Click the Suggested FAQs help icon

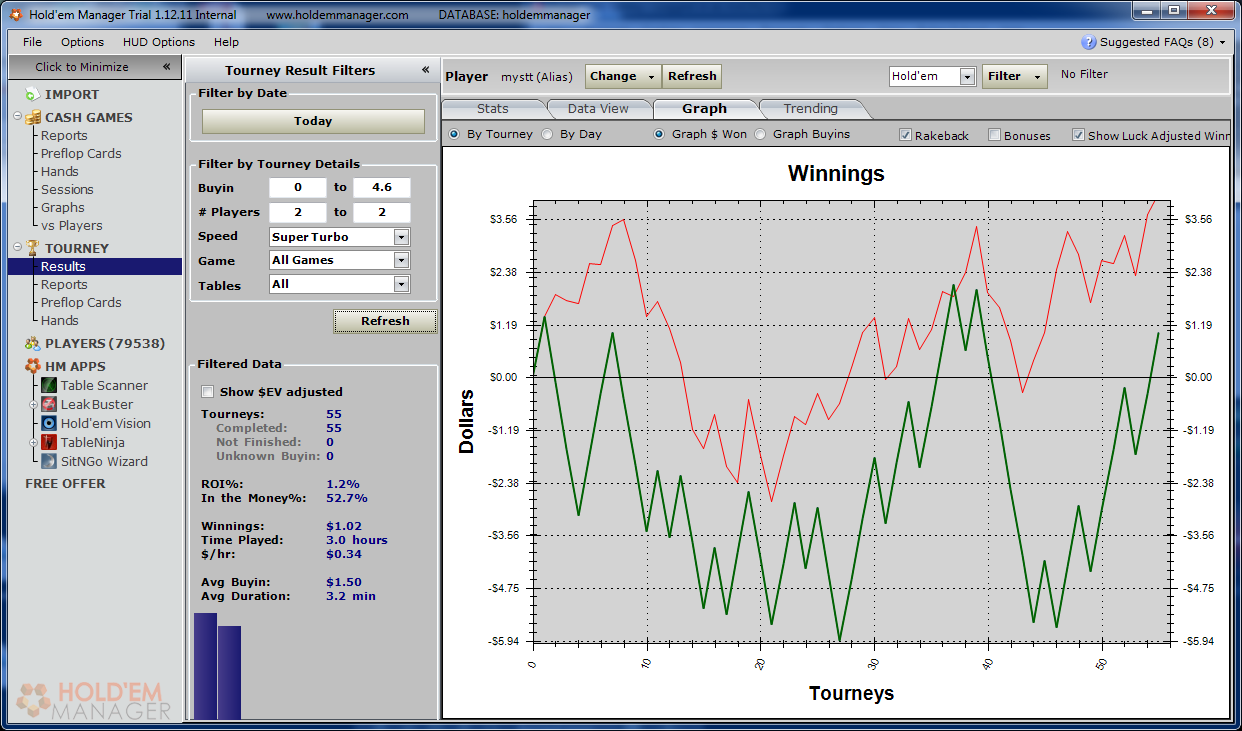(1089, 42)
